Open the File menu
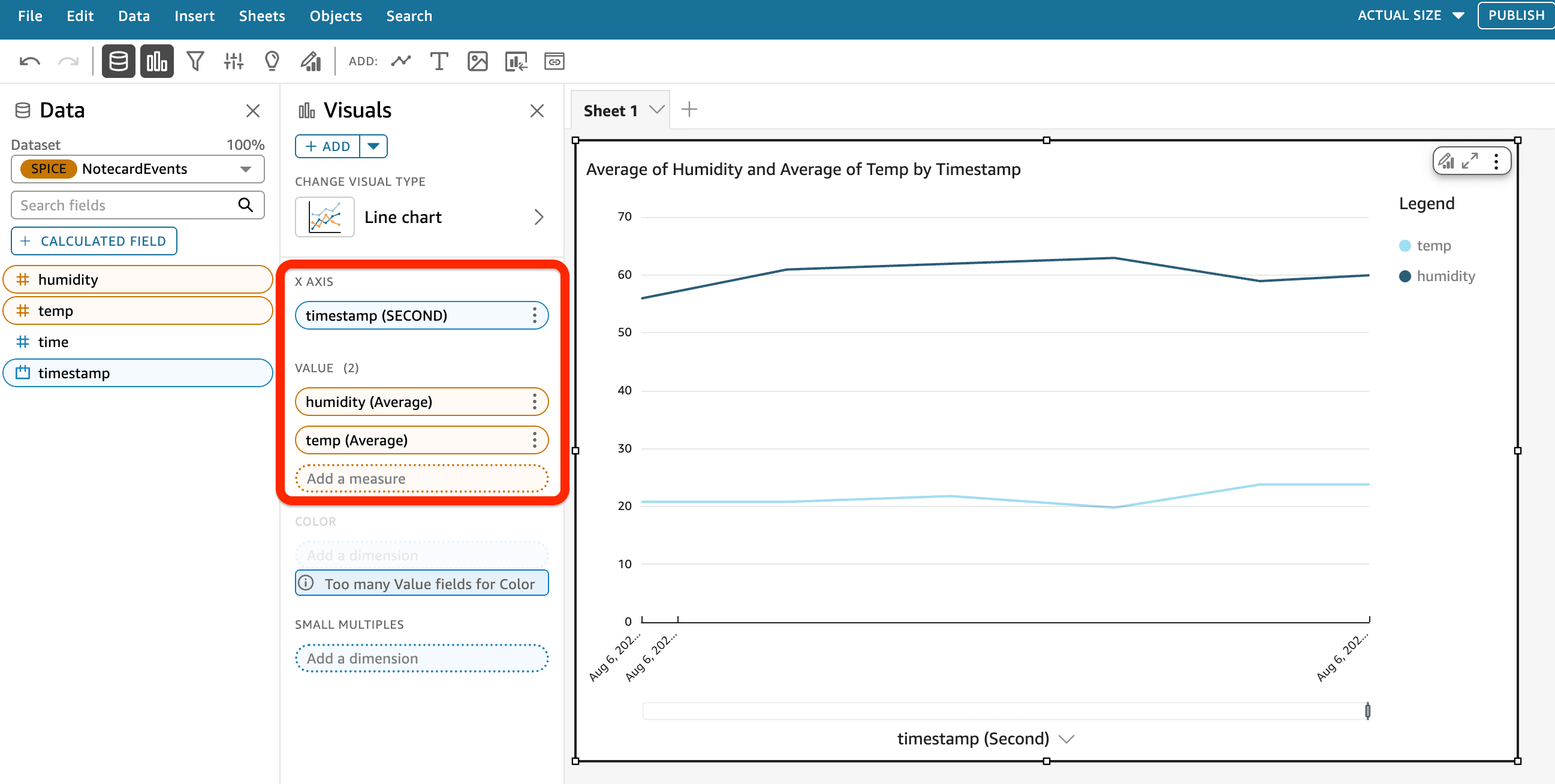1555x784 pixels. pyautogui.click(x=30, y=16)
